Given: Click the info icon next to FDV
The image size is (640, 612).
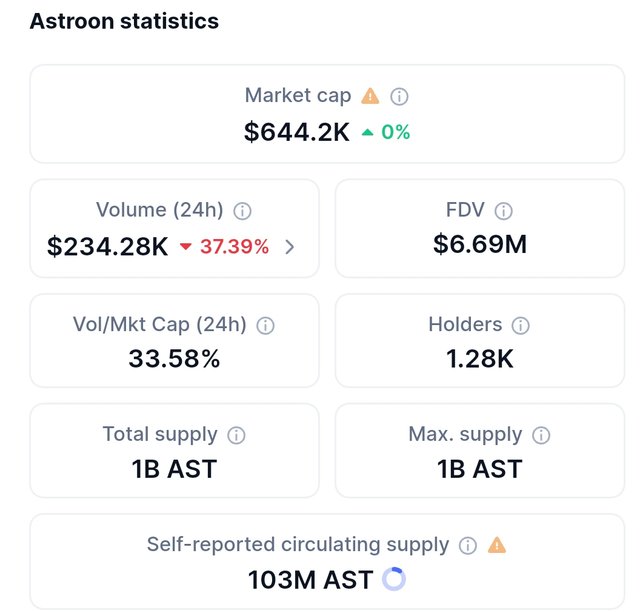Looking at the screenshot, I should 504,211.
